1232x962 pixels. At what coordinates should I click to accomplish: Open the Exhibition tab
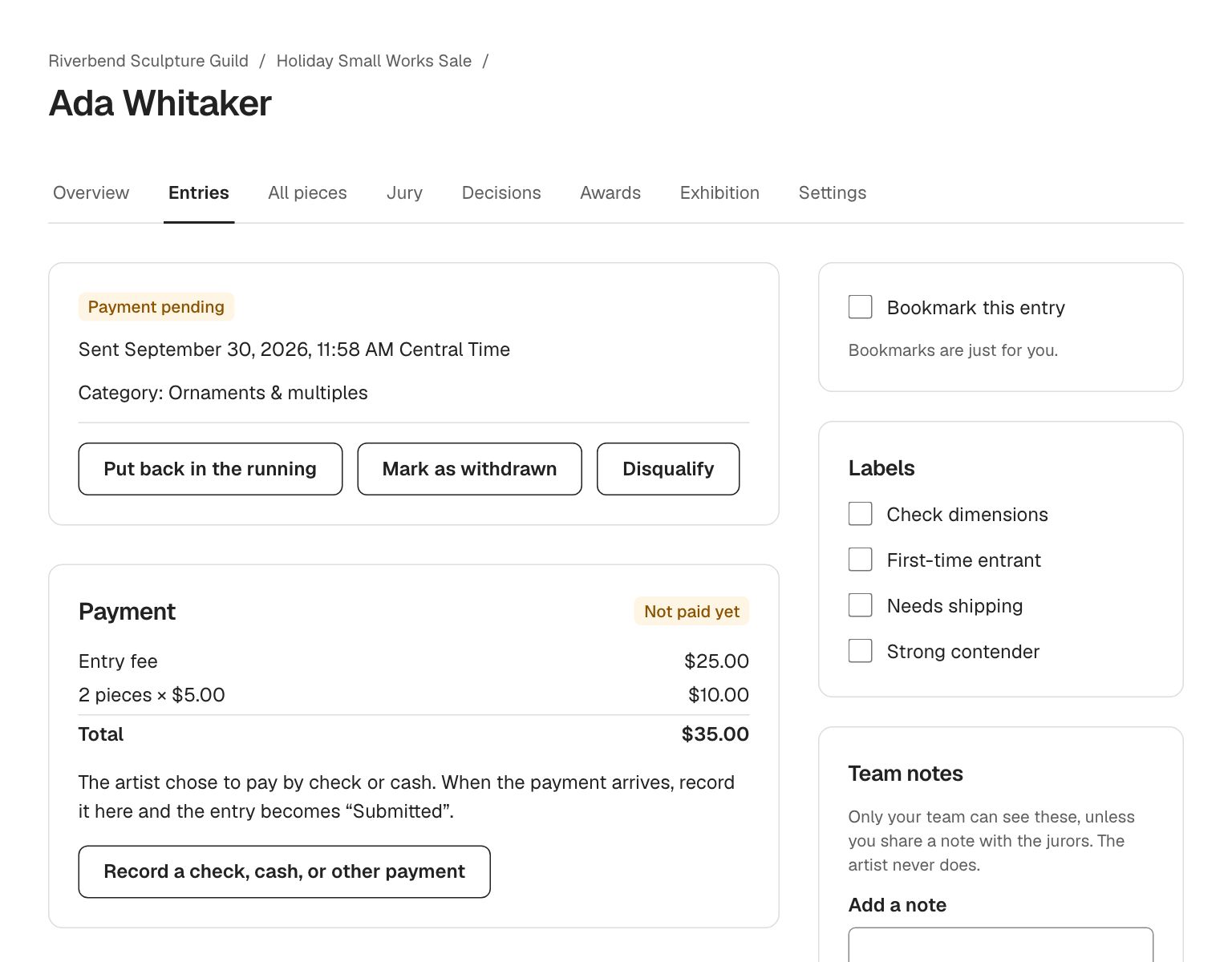(719, 192)
